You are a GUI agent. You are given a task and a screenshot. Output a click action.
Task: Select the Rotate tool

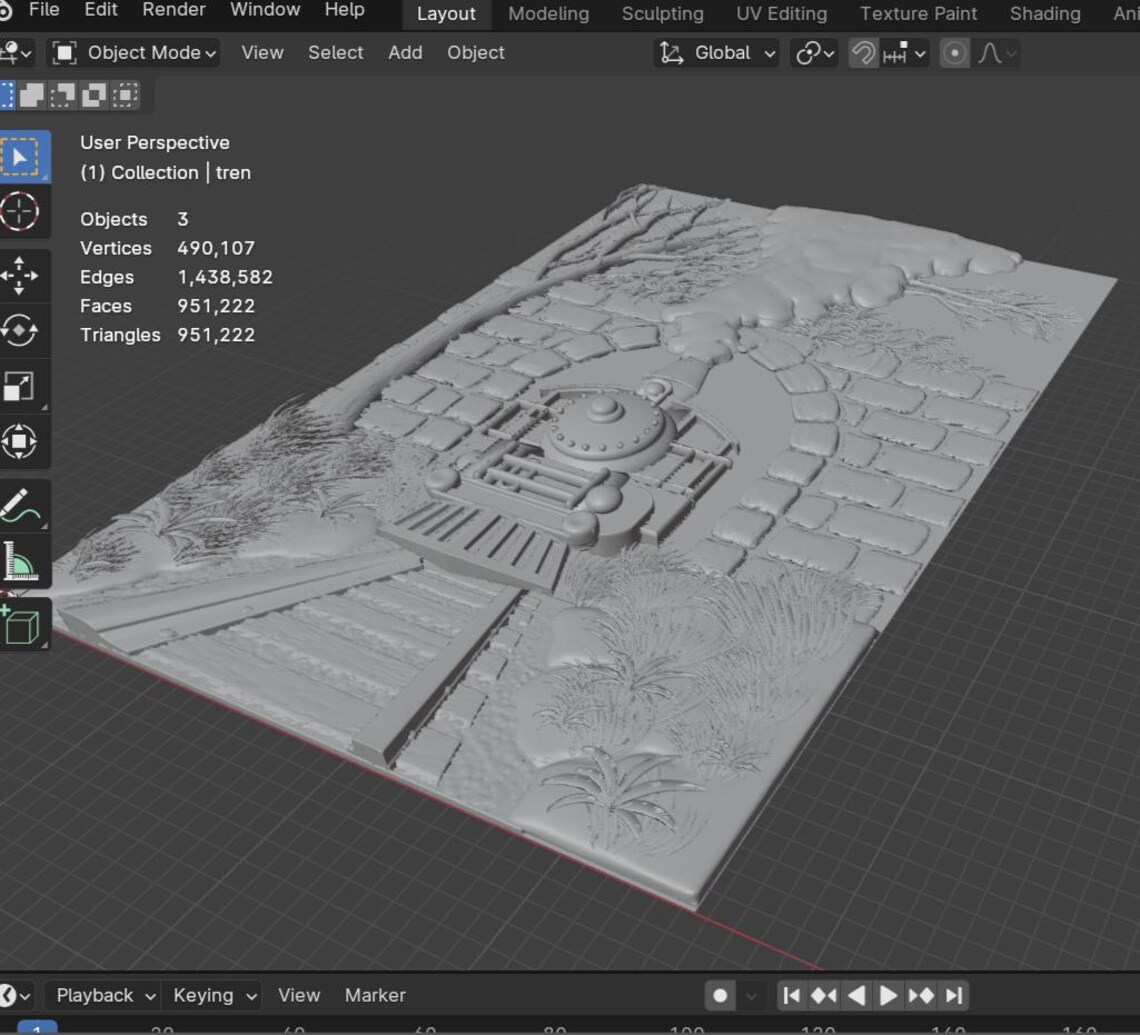pyautogui.click(x=20, y=331)
